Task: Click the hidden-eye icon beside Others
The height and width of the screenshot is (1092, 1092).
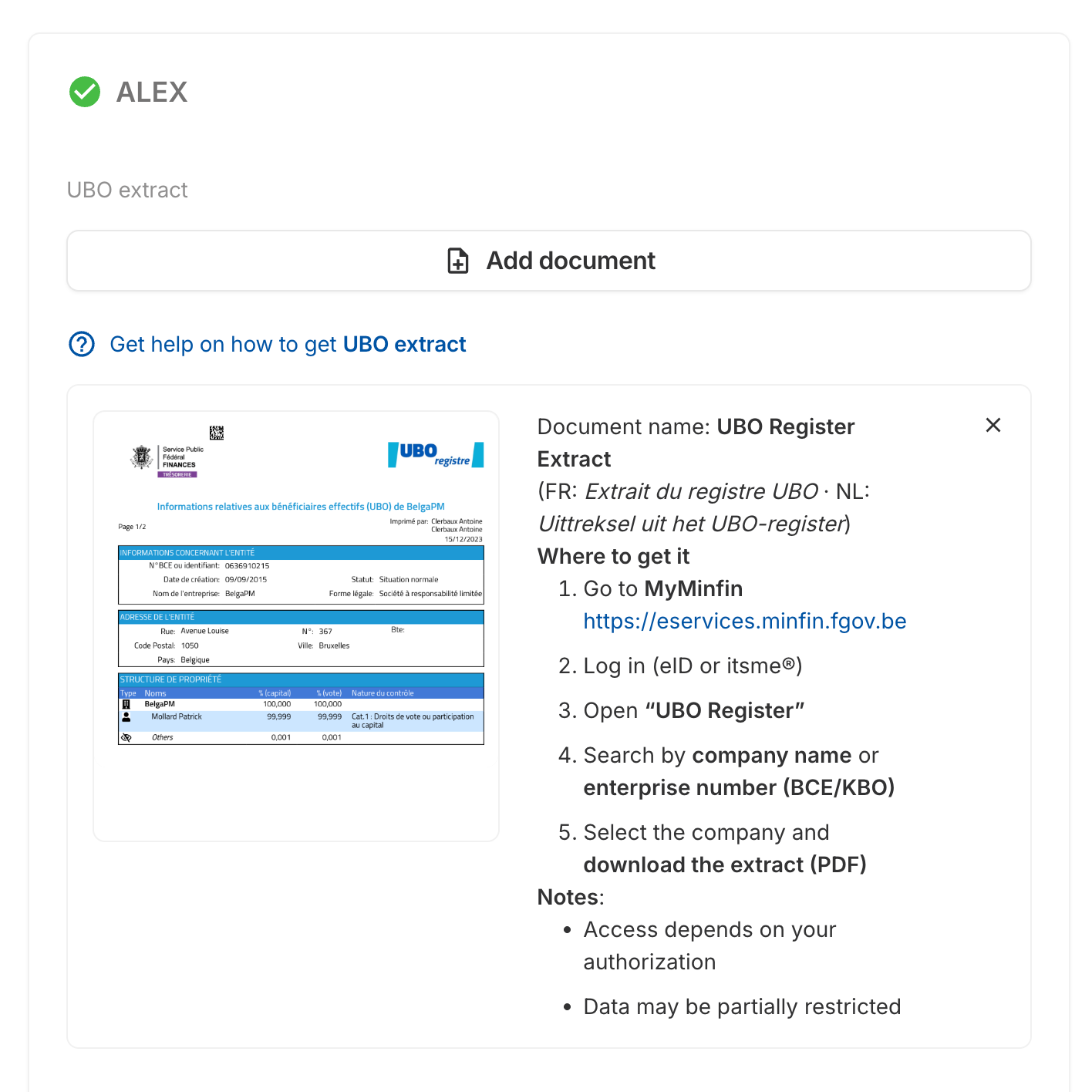Action: [126, 737]
